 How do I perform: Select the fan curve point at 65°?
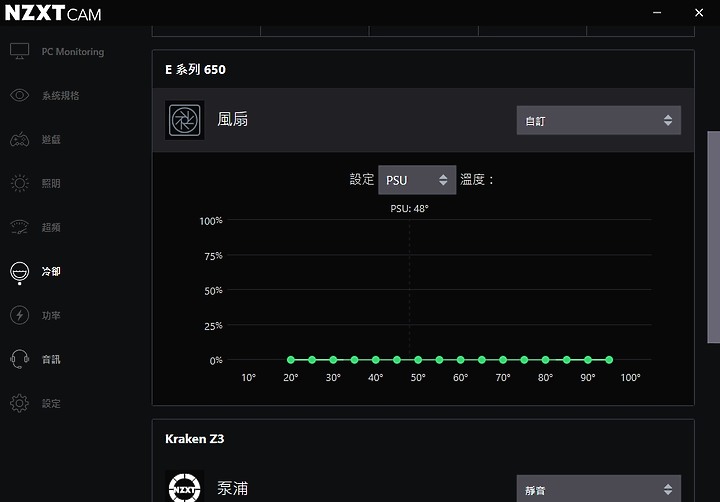click(482, 360)
